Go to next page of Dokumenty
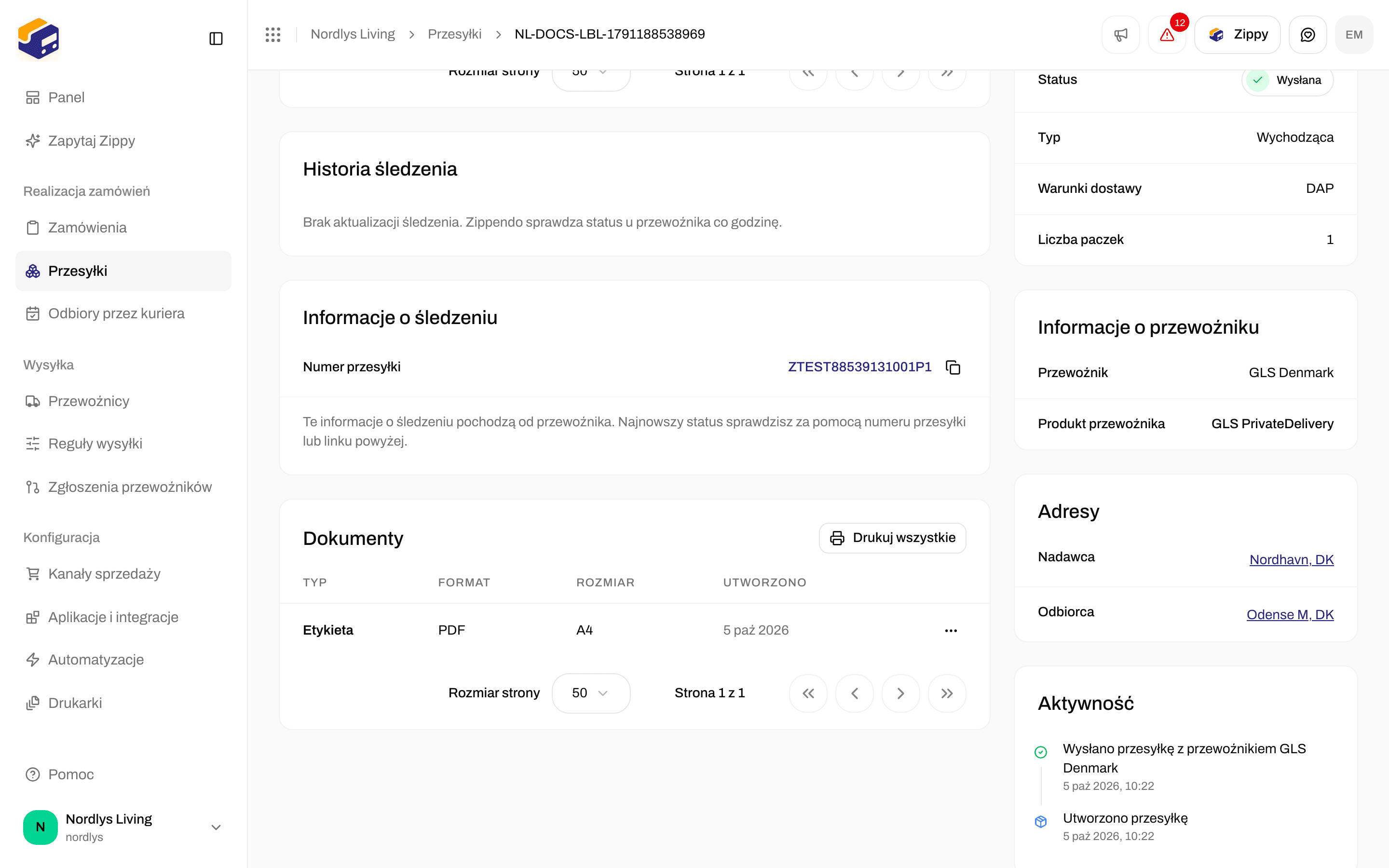This screenshot has width=1389, height=868. (x=900, y=693)
